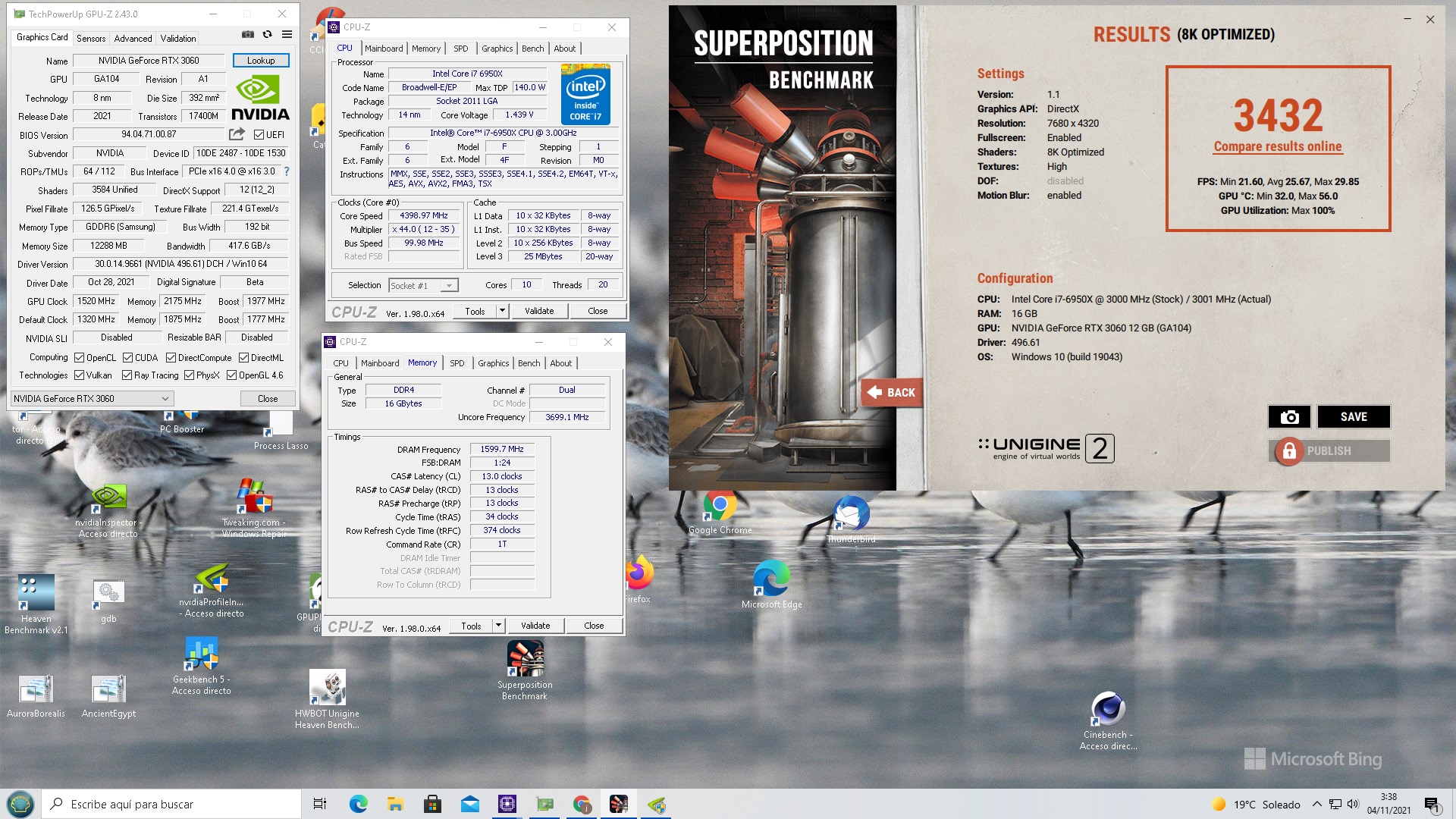
Task: Open nvidiaInspector desktop shortcut
Action: click(108, 510)
